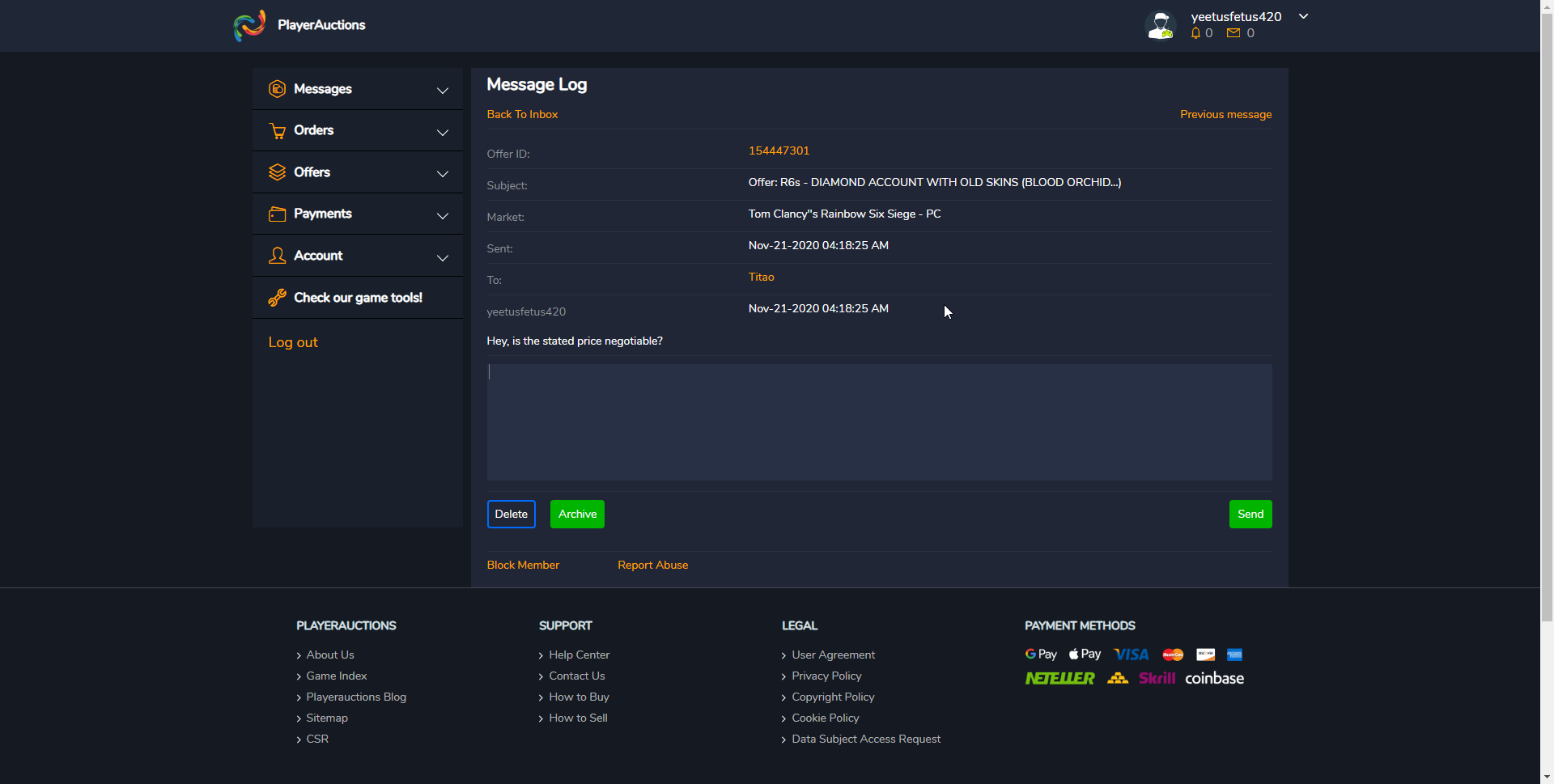This screenshot has width=1554, height=784.
Task: Click the Orders cart icon
Action: pos(277,131)
